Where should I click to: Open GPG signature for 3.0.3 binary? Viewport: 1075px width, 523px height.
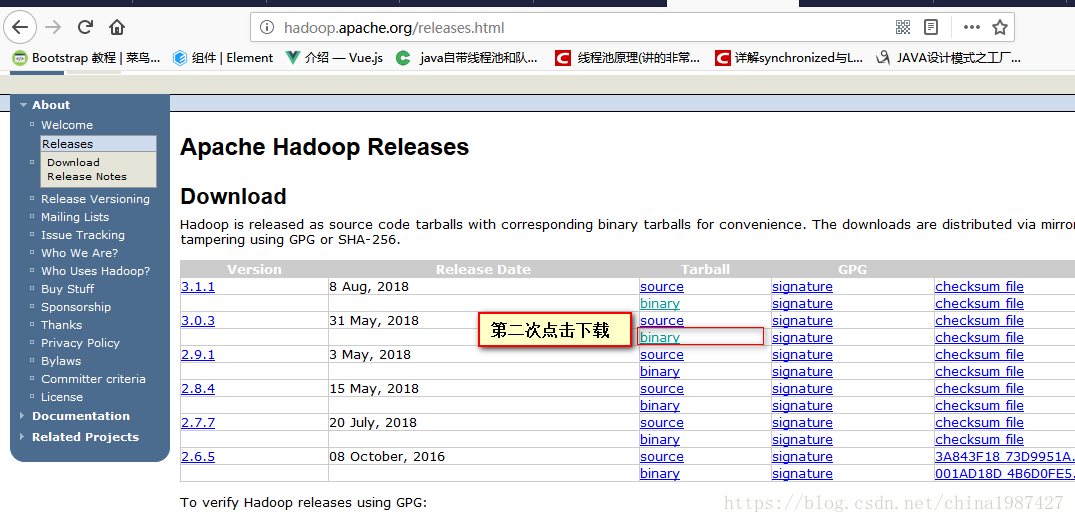pyautogui.click(x=802, y=337)
